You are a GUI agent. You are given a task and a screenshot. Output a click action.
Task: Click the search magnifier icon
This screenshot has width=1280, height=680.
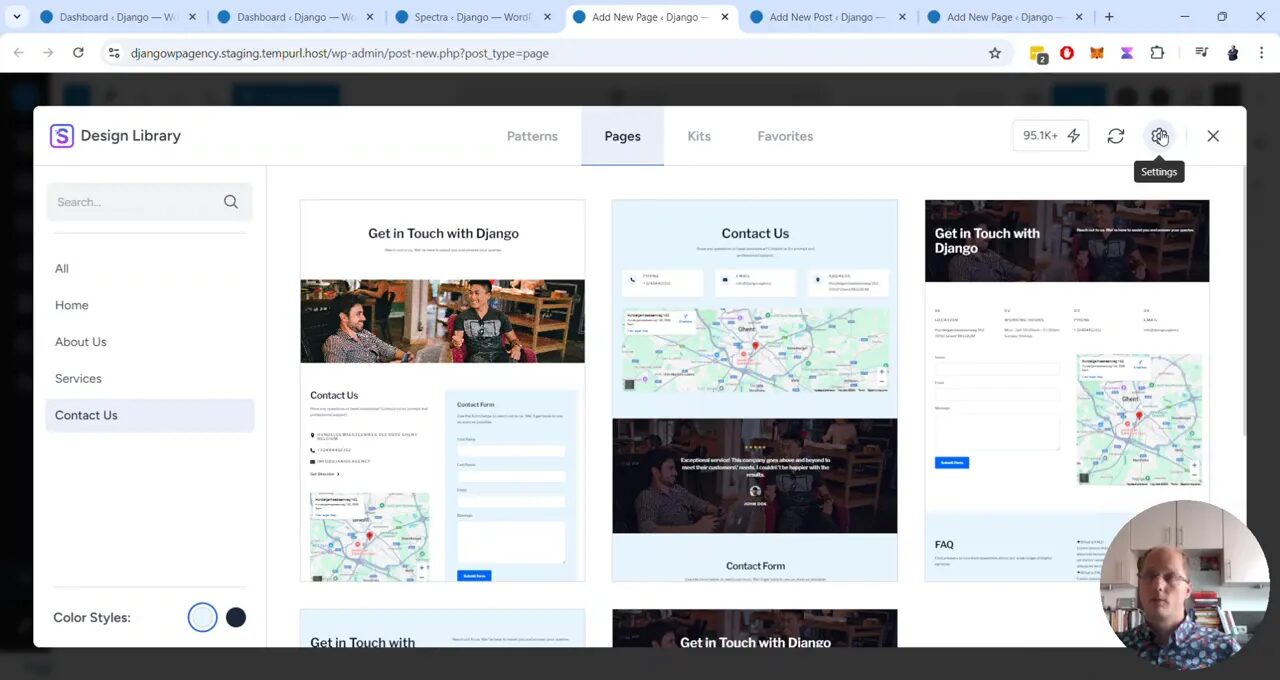tap(231, 202)
